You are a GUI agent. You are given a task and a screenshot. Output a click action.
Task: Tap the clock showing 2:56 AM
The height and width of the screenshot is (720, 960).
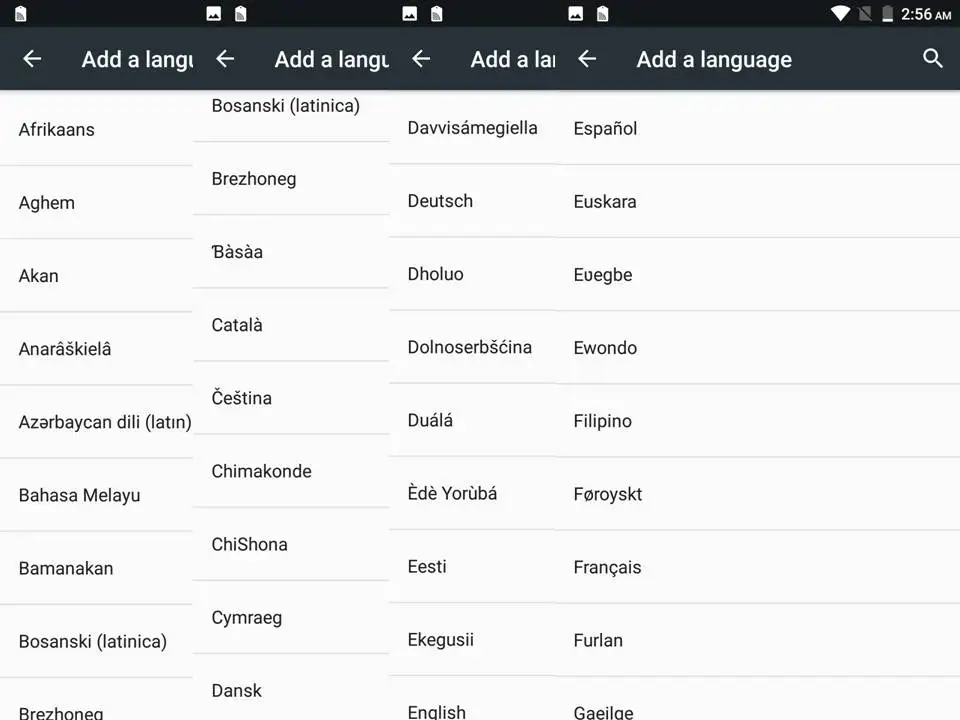tap(924, 14)
